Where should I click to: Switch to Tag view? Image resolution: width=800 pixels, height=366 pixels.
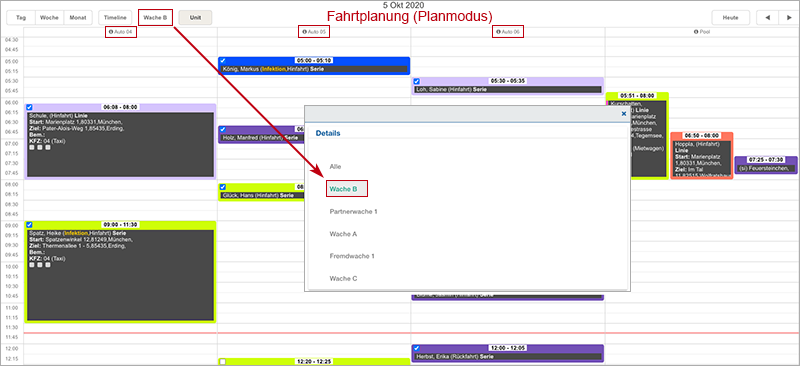(x=21, y=17)
